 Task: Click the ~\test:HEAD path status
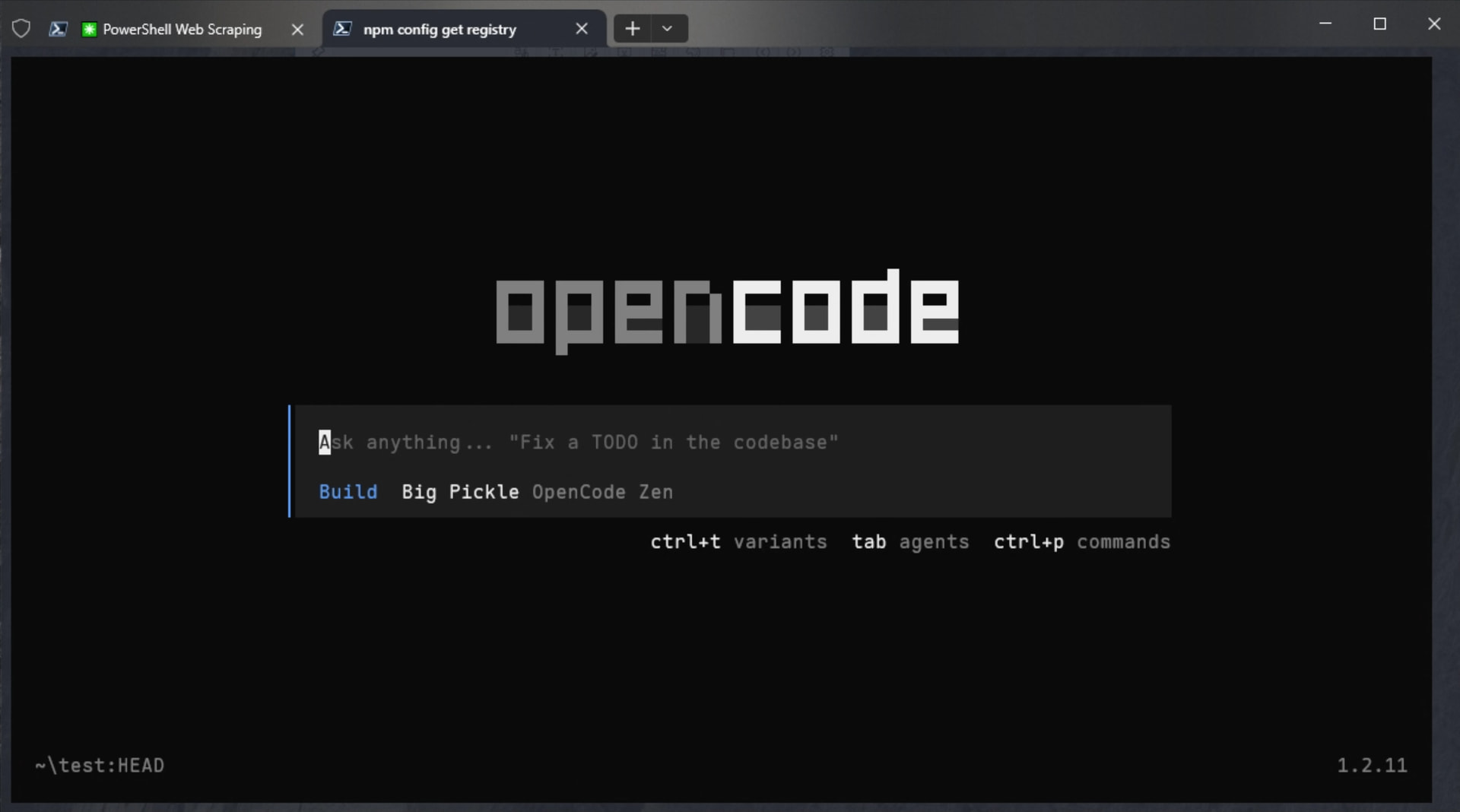coord(100,766)
